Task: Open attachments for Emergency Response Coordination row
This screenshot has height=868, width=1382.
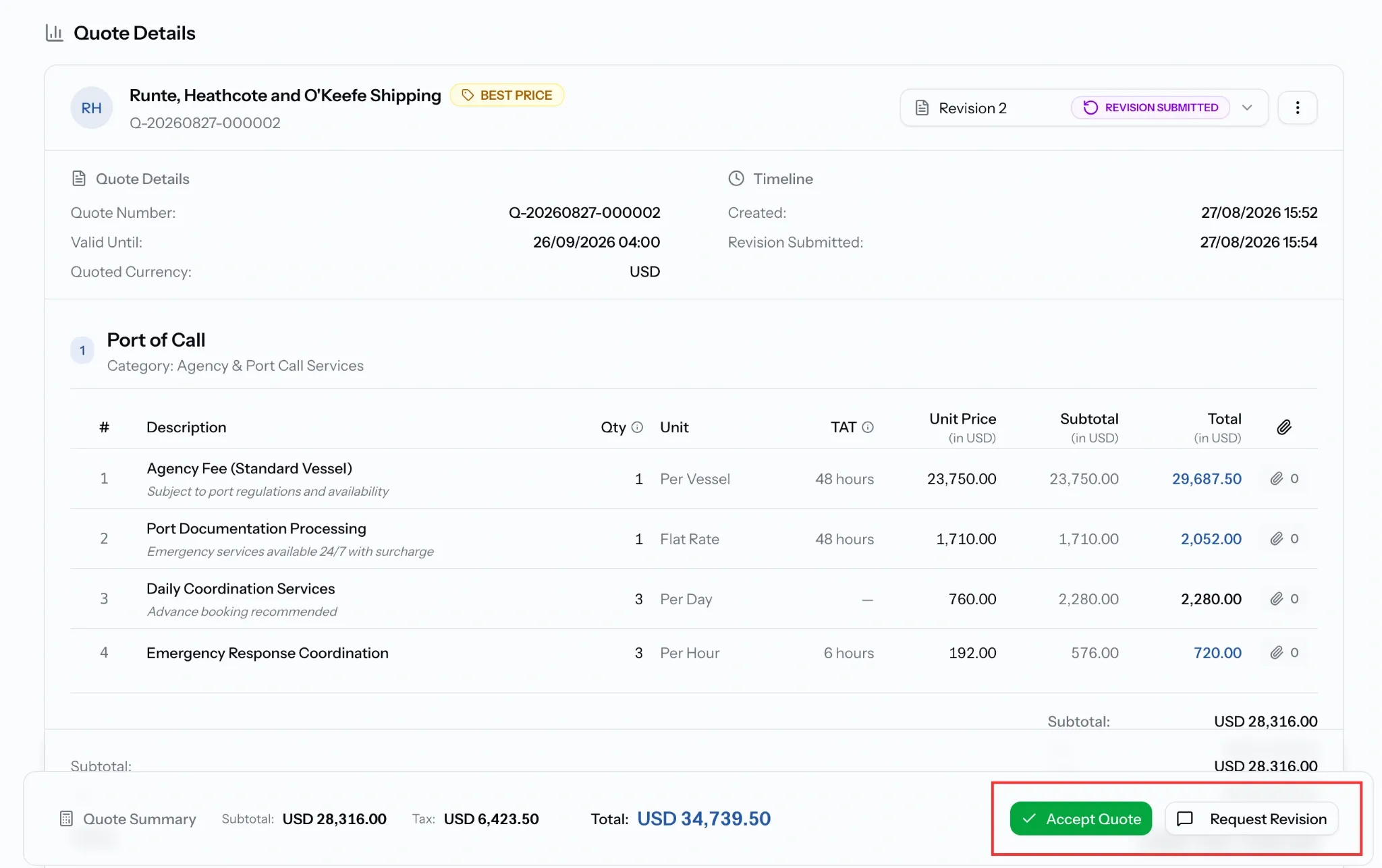Action: tap(1283, 653)
